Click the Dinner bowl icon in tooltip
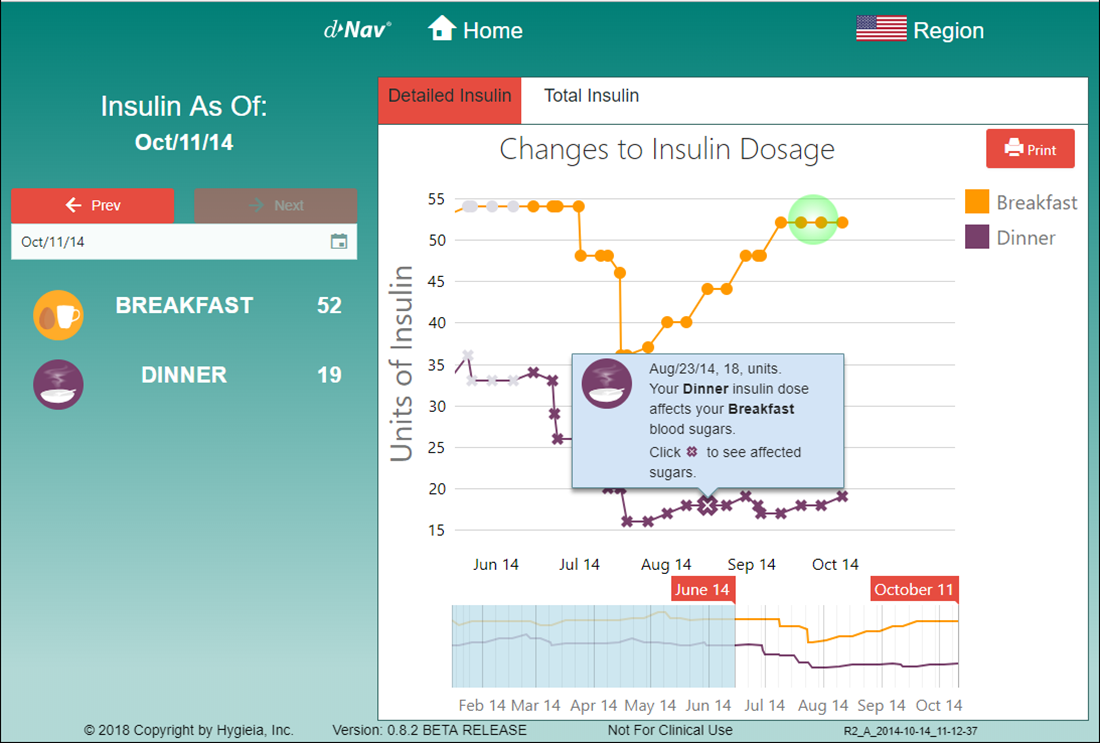 (x=607, y=383)
